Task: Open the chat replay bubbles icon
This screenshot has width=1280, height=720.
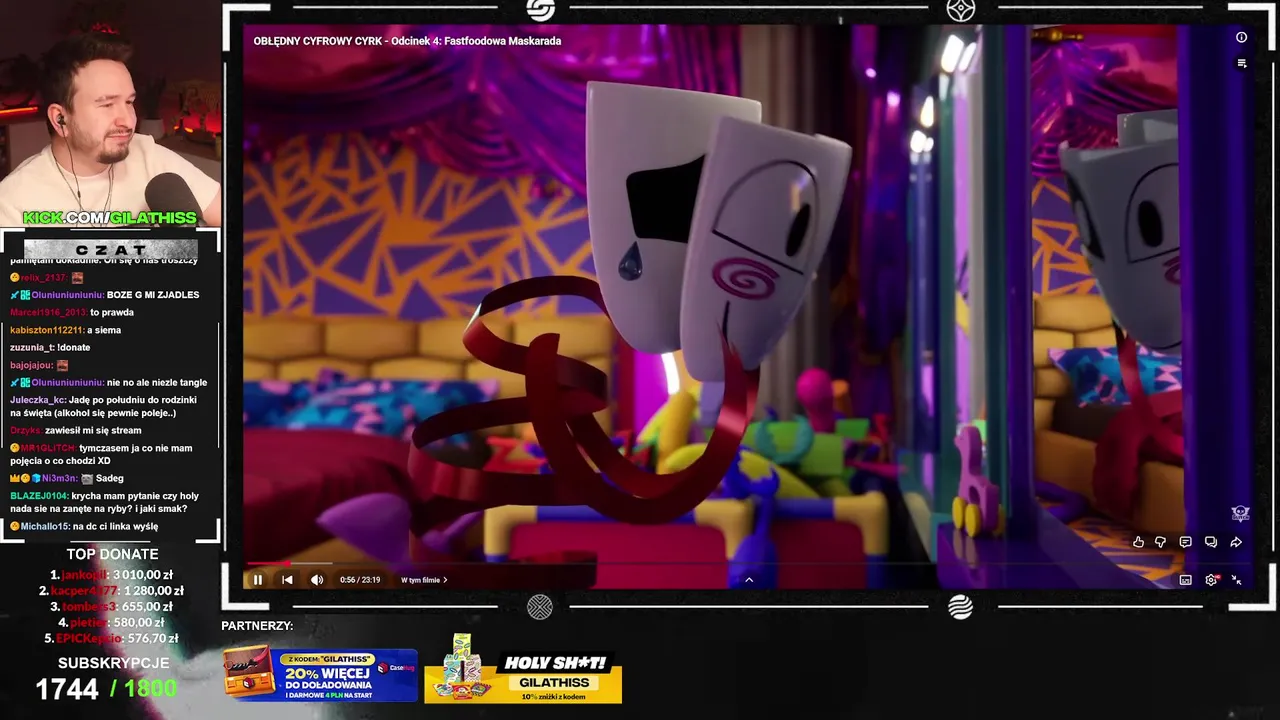Action: pyautogui.click(x=1210, y=542)
